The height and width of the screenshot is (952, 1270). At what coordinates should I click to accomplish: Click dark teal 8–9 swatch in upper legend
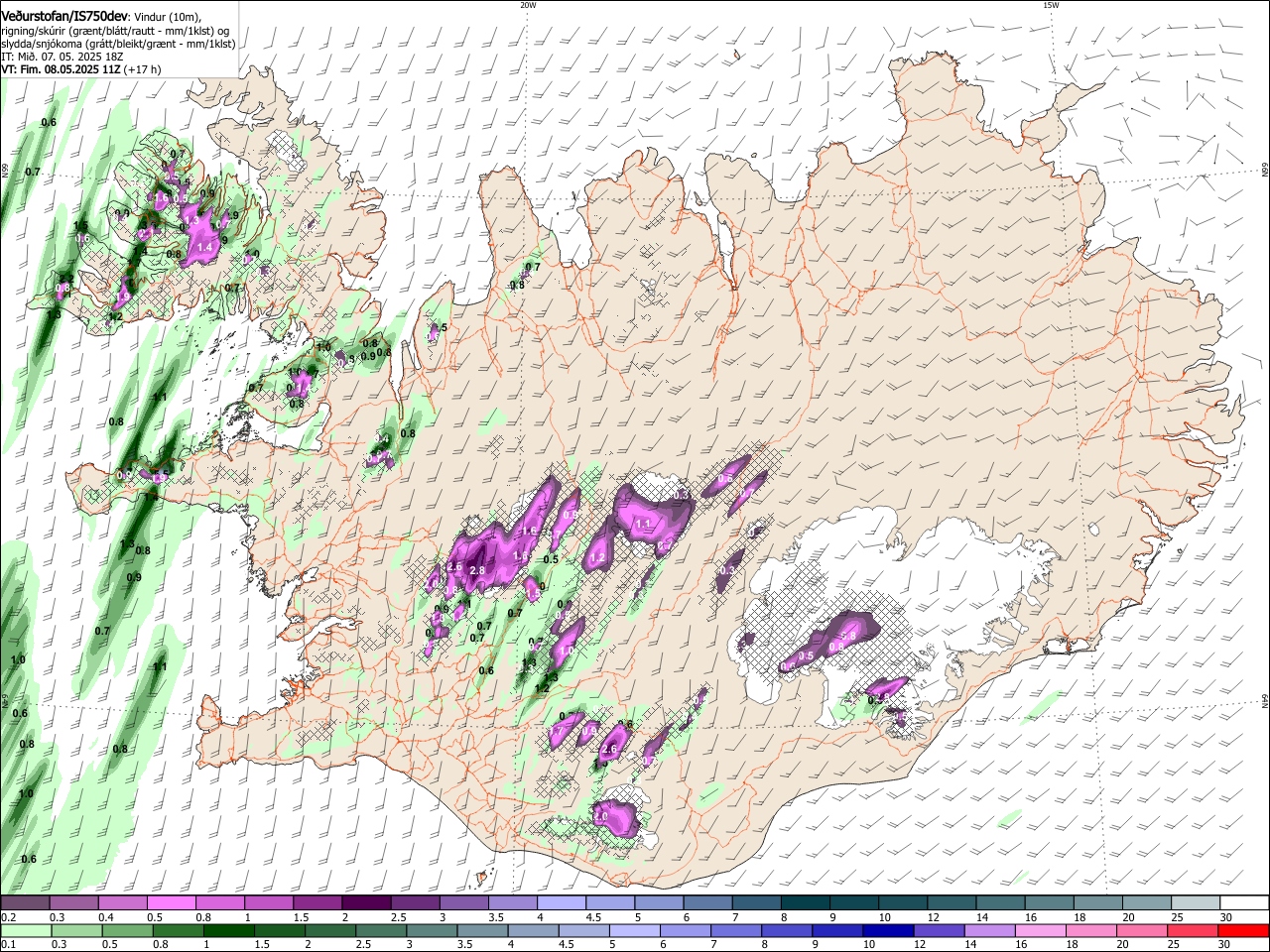click(805, 903)
